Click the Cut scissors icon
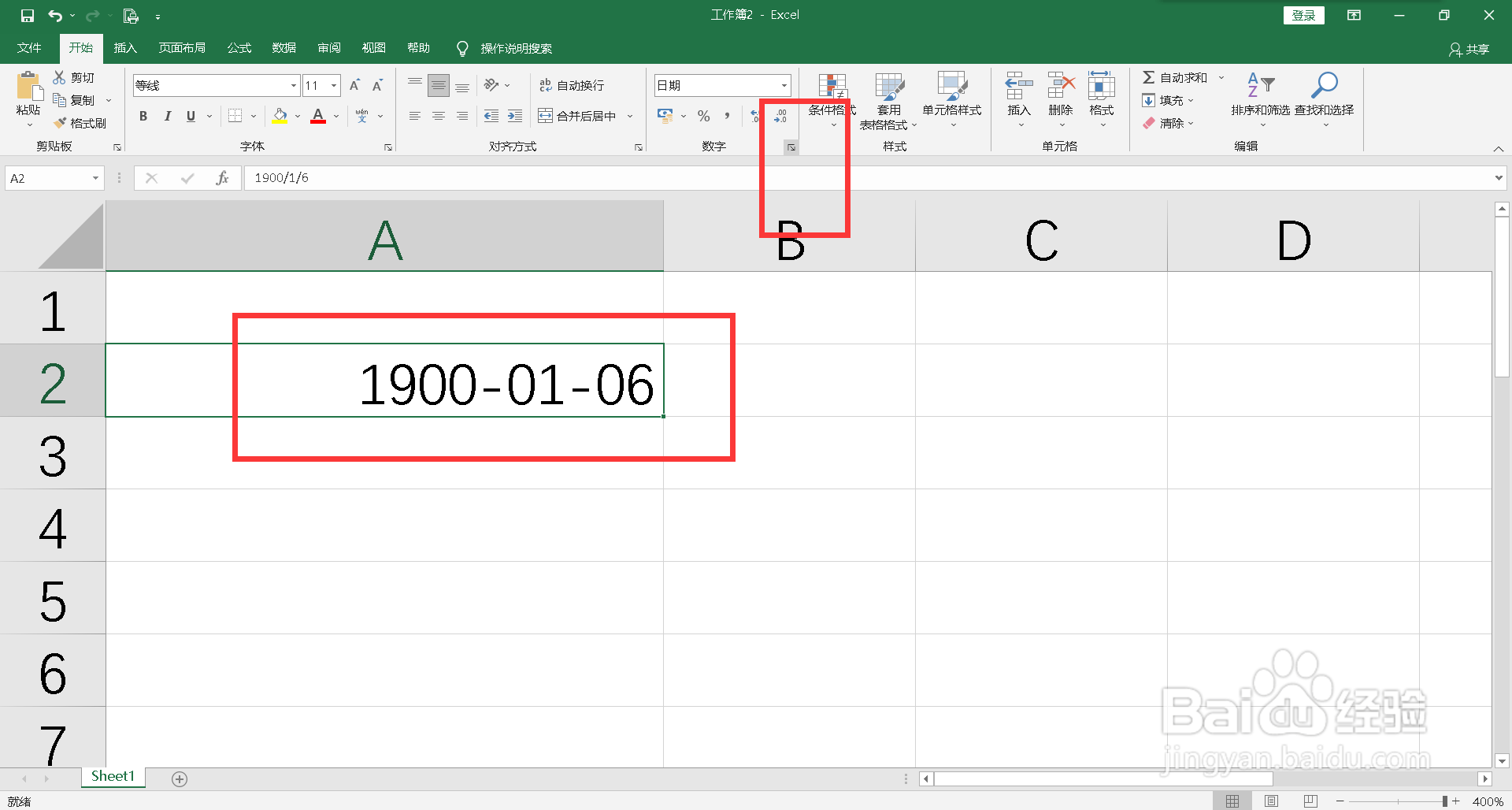This screenshot has height=810, width=1512. [59, 77]
